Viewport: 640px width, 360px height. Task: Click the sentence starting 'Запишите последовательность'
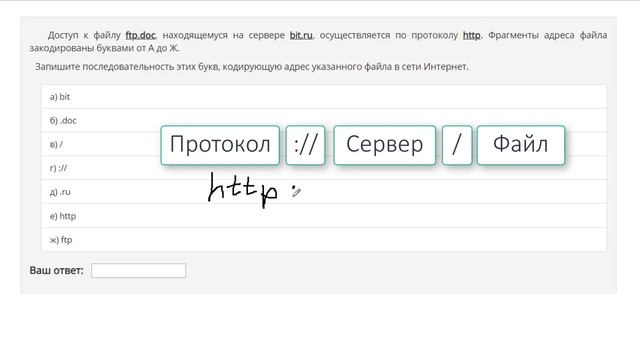click(251, 67)
